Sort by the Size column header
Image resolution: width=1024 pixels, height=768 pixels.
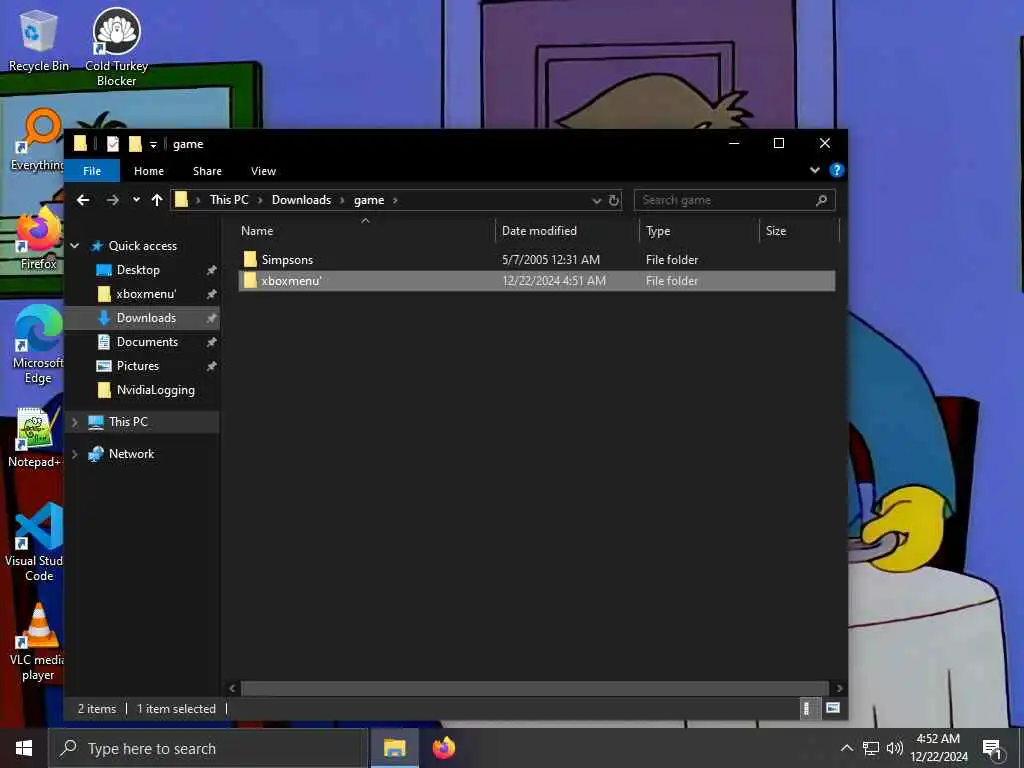coord(799,231)
